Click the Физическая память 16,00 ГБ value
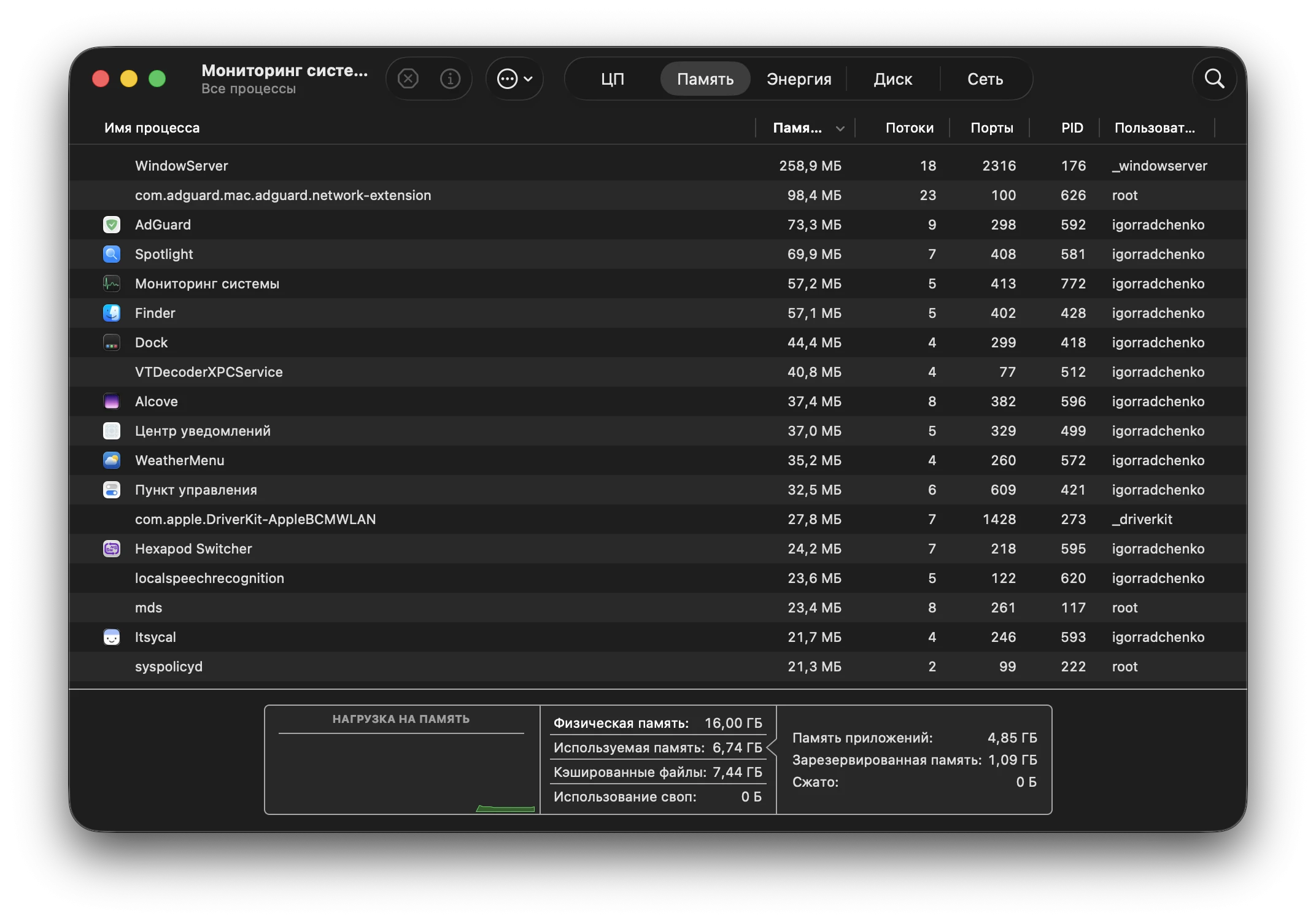Viewport: 1316px width, 923px height. (x=733, y=723)
